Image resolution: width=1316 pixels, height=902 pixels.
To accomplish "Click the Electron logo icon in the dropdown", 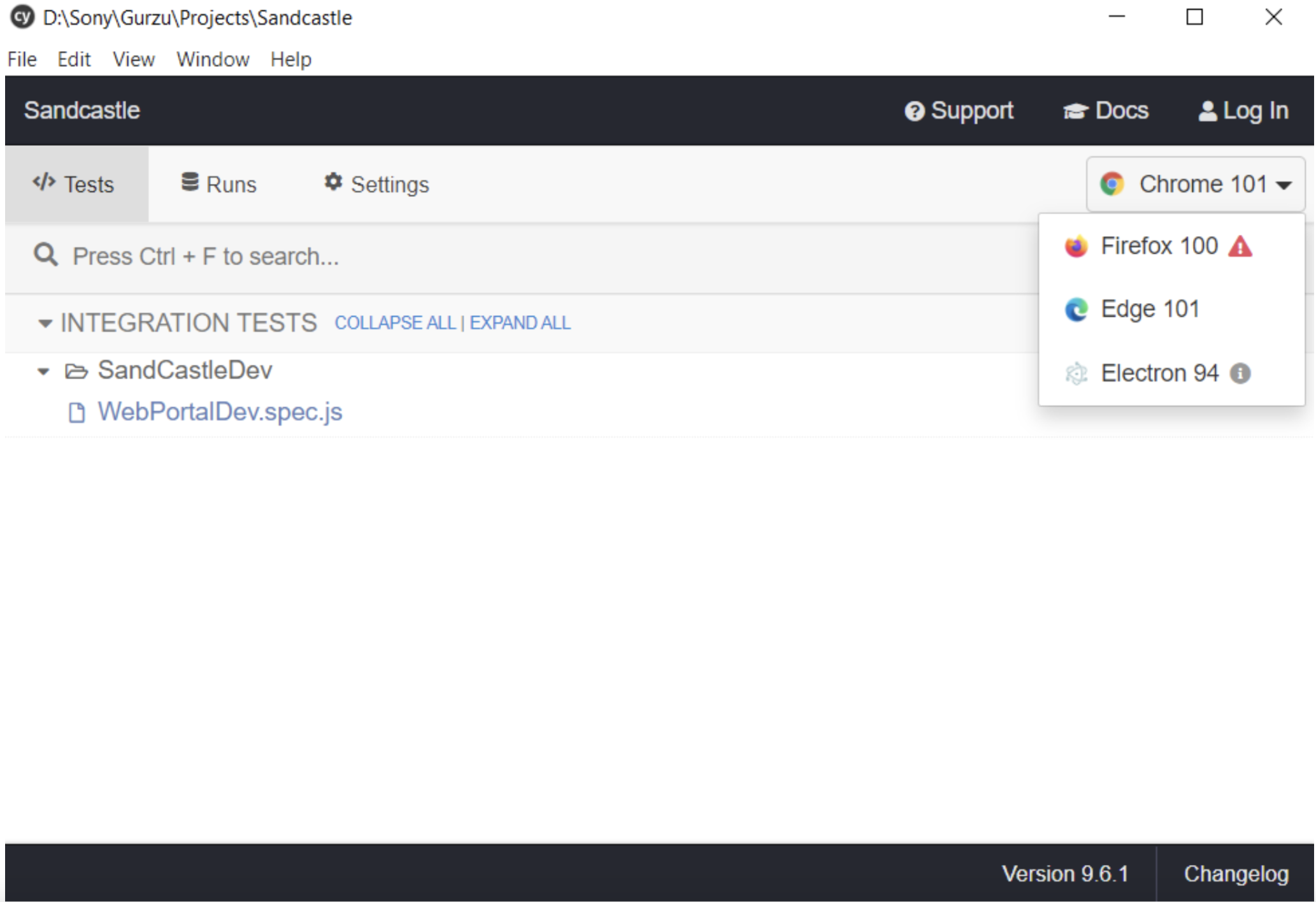I will pos(1076,373).
